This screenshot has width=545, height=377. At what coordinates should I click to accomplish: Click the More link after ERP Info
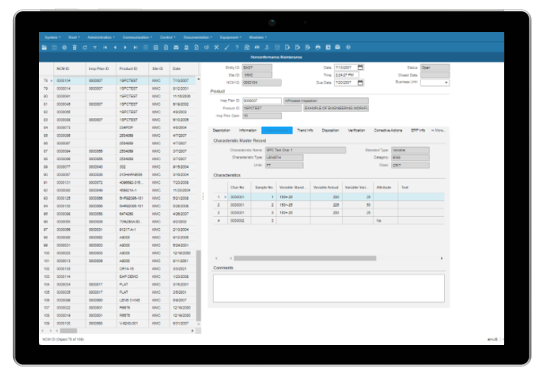tap(438, 130)
